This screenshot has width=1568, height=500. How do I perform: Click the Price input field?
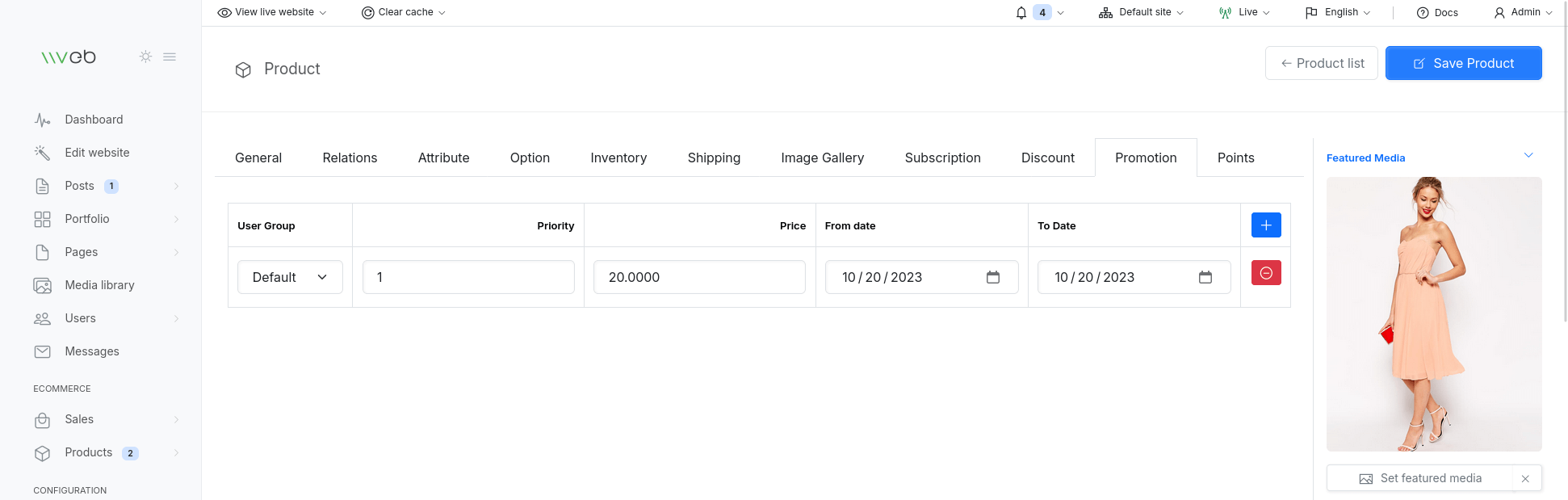pyautogui.click(x=699, y=277)
